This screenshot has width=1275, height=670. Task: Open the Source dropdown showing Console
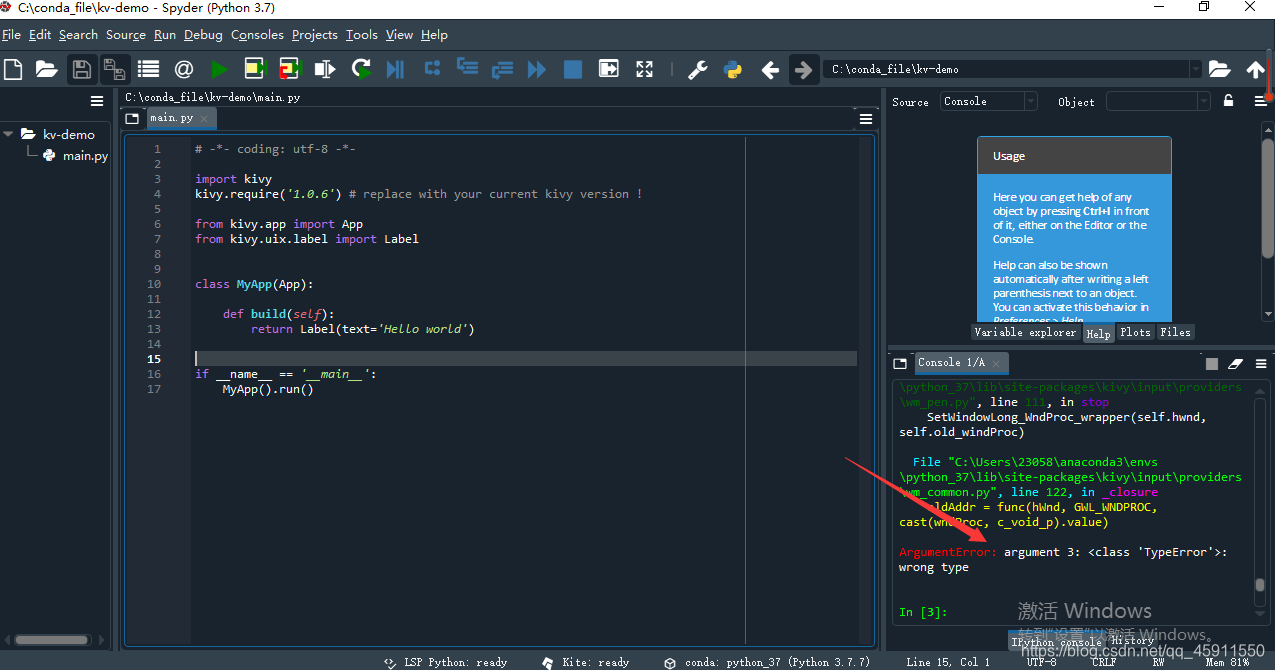pyautogui.click(x=988, y=101)
